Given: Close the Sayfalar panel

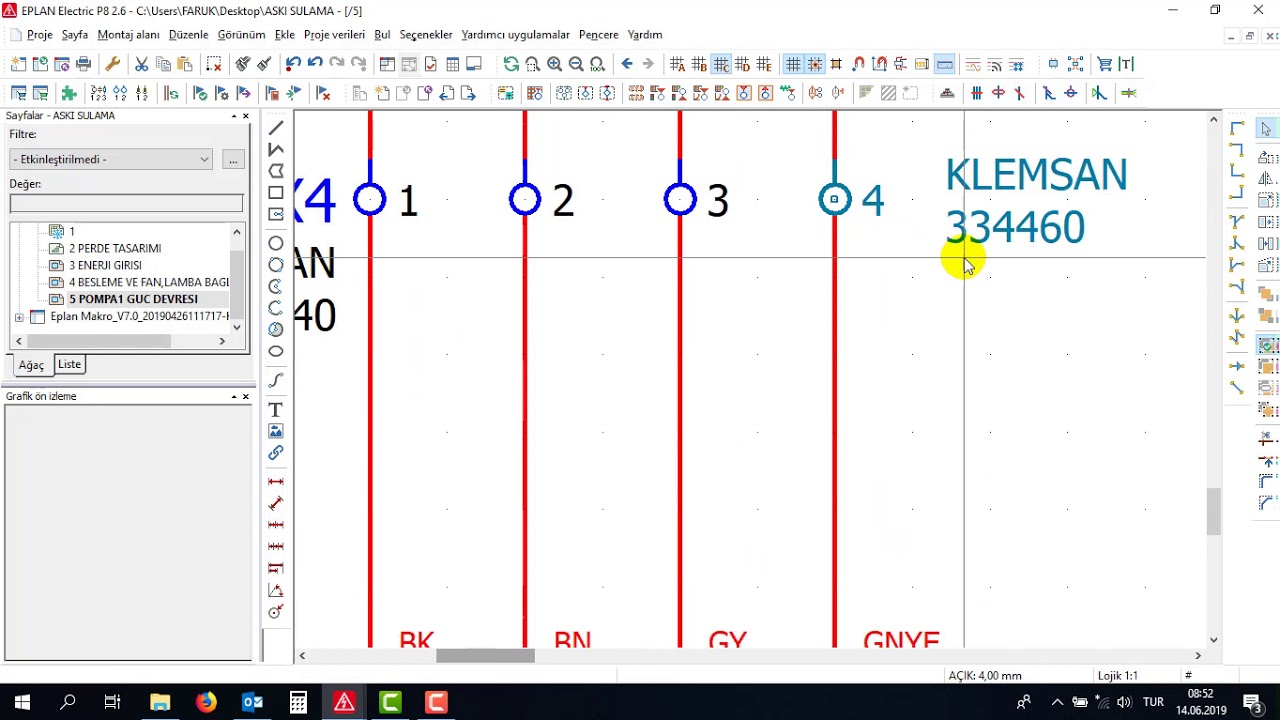Looking at the screenshot, I should coord(246,116).
